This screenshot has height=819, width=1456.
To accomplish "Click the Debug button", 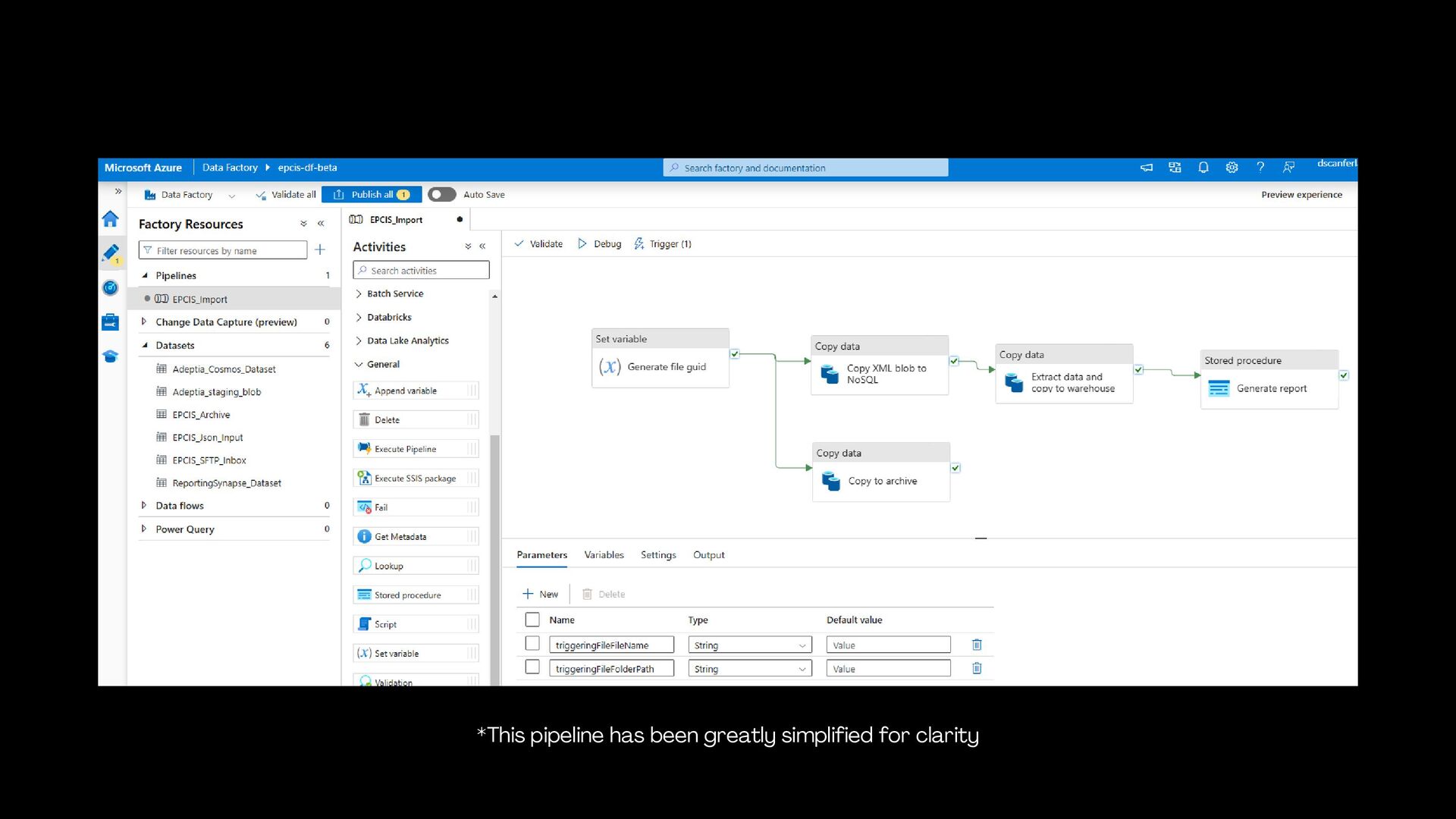I will [600, 244].
